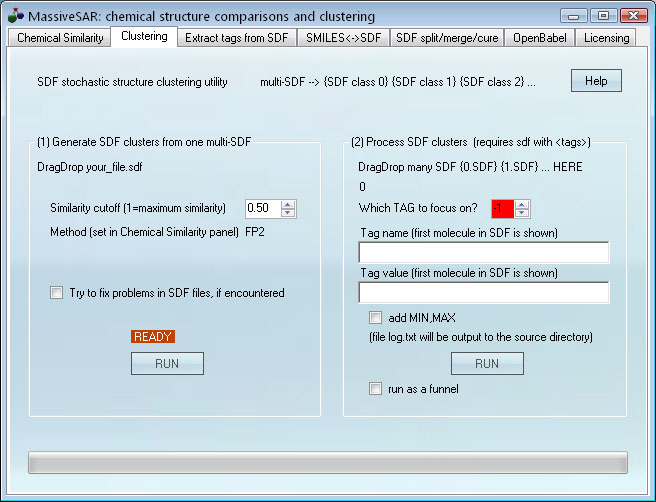The image size is (656, 502).
Task: Switch to the Licensing tab
Action: [x=607, y=38]
